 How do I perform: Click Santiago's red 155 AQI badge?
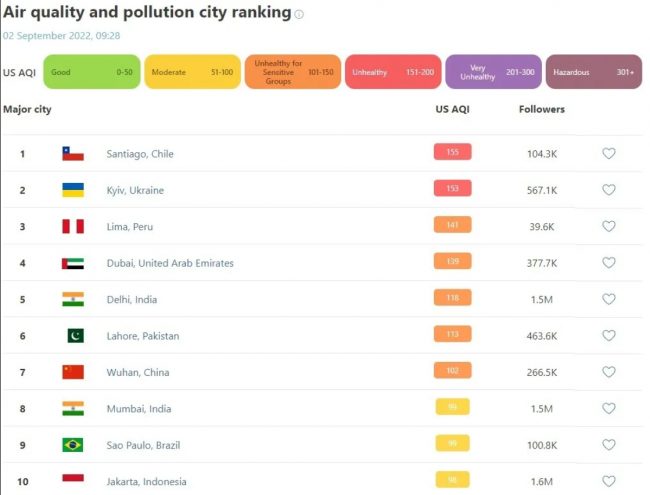click(x=452, y=153)
